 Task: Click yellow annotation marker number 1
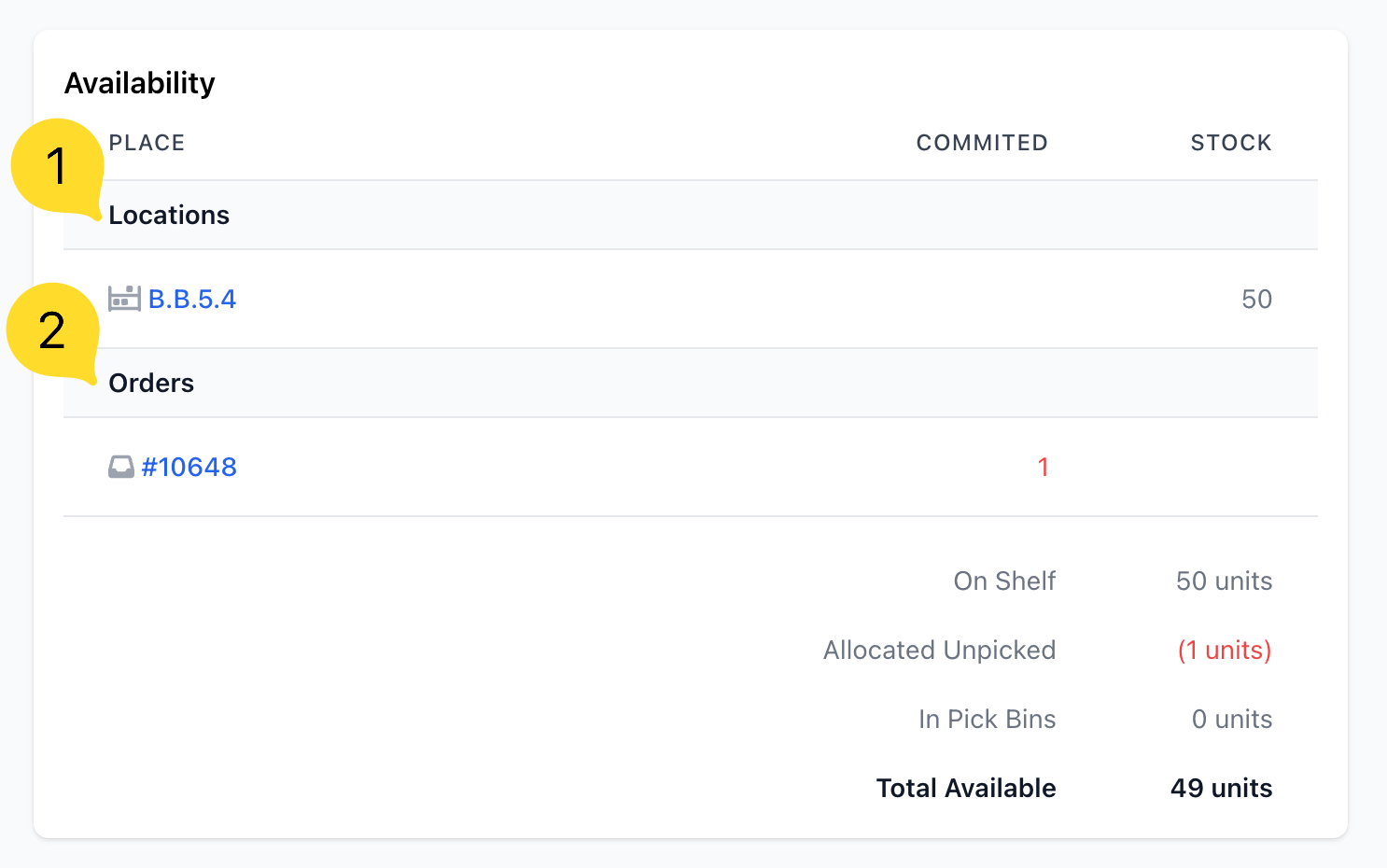pyautogui.click(x=57, y=167)
